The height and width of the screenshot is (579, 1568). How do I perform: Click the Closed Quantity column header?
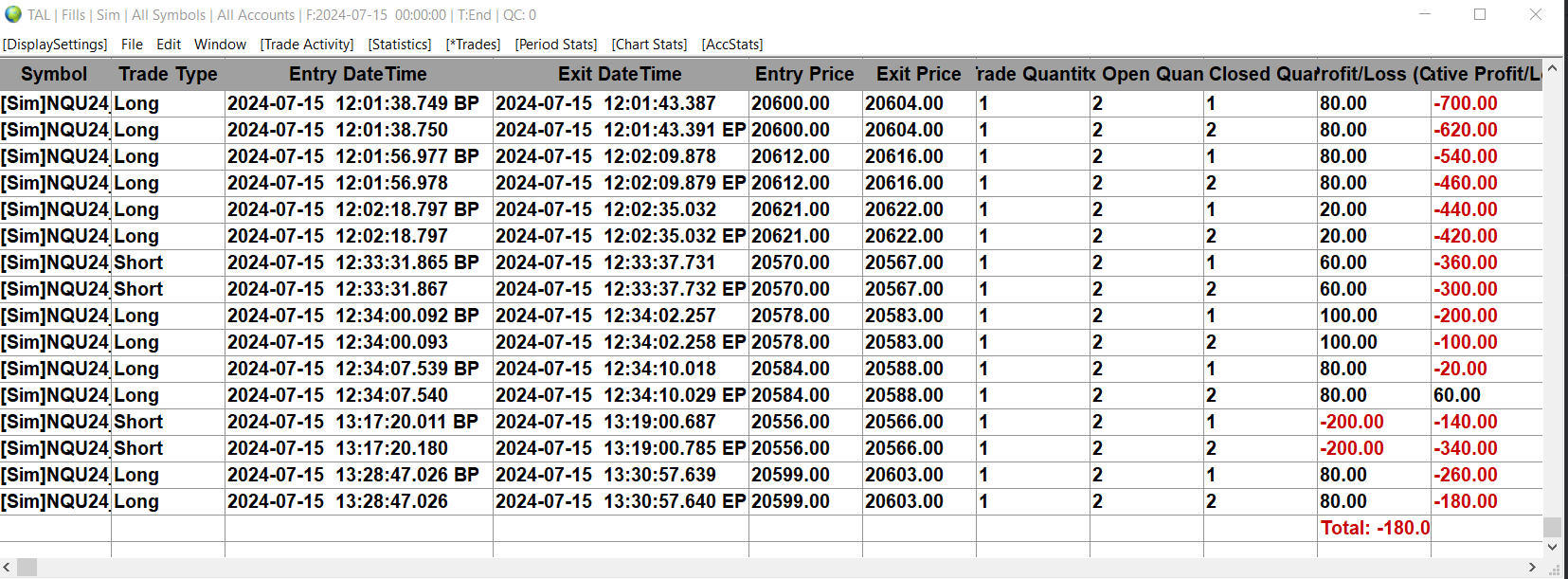point(1260,74)
